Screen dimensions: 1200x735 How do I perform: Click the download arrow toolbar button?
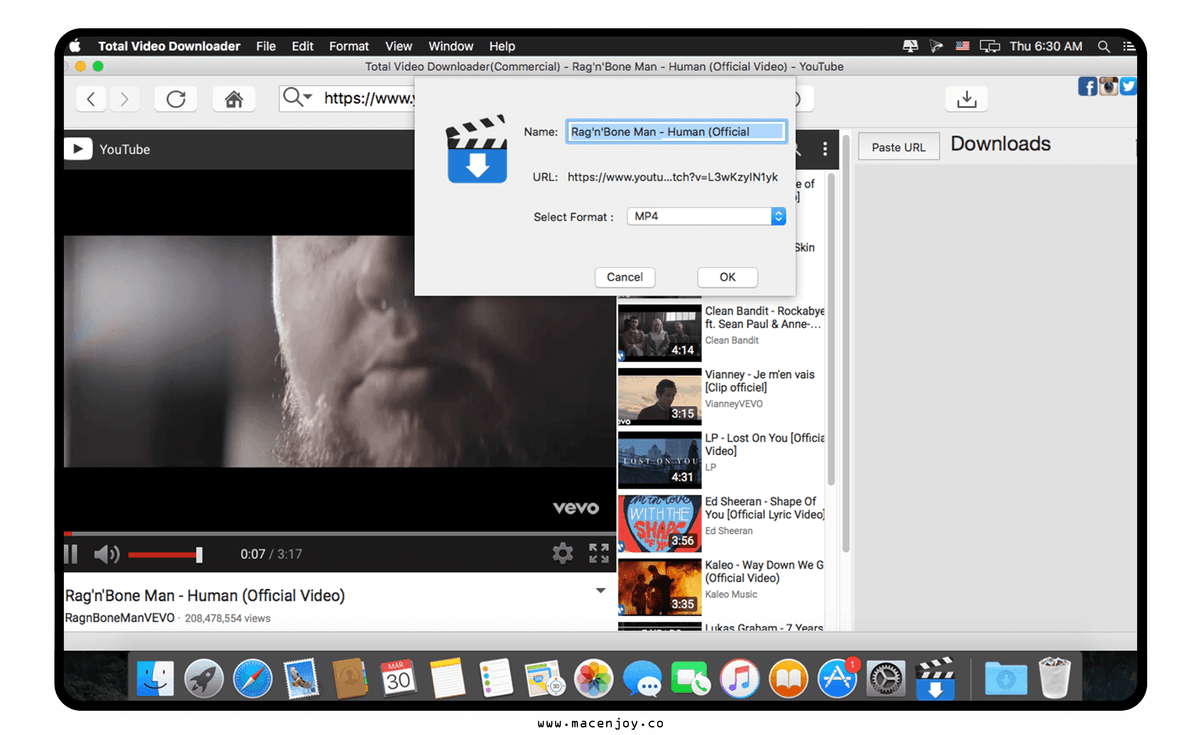pos(967,99)
